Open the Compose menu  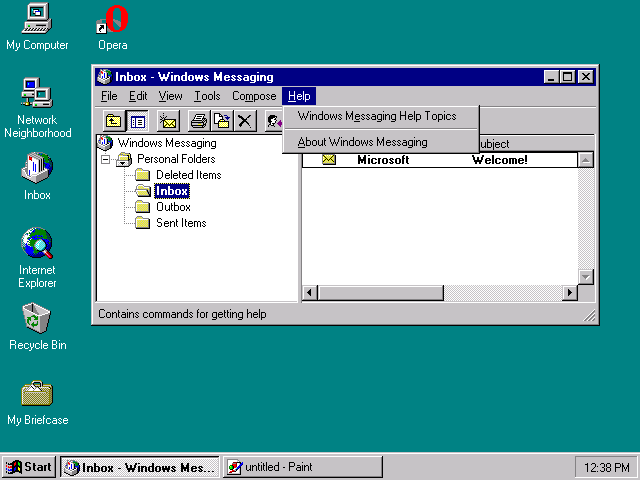[254, 96]
